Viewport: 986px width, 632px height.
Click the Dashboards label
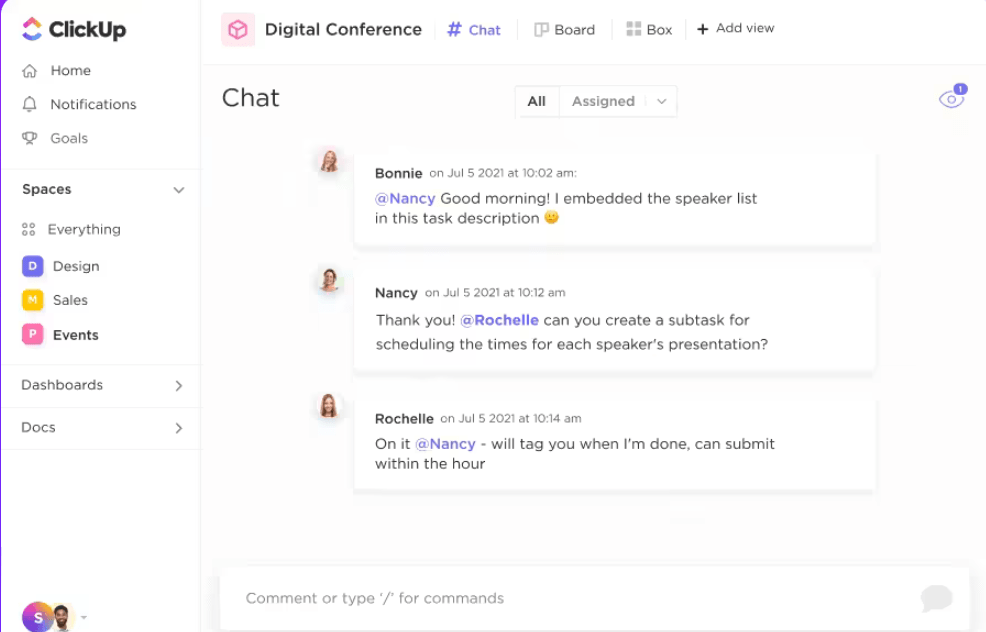pyautogui.click(x=62, y=385)
